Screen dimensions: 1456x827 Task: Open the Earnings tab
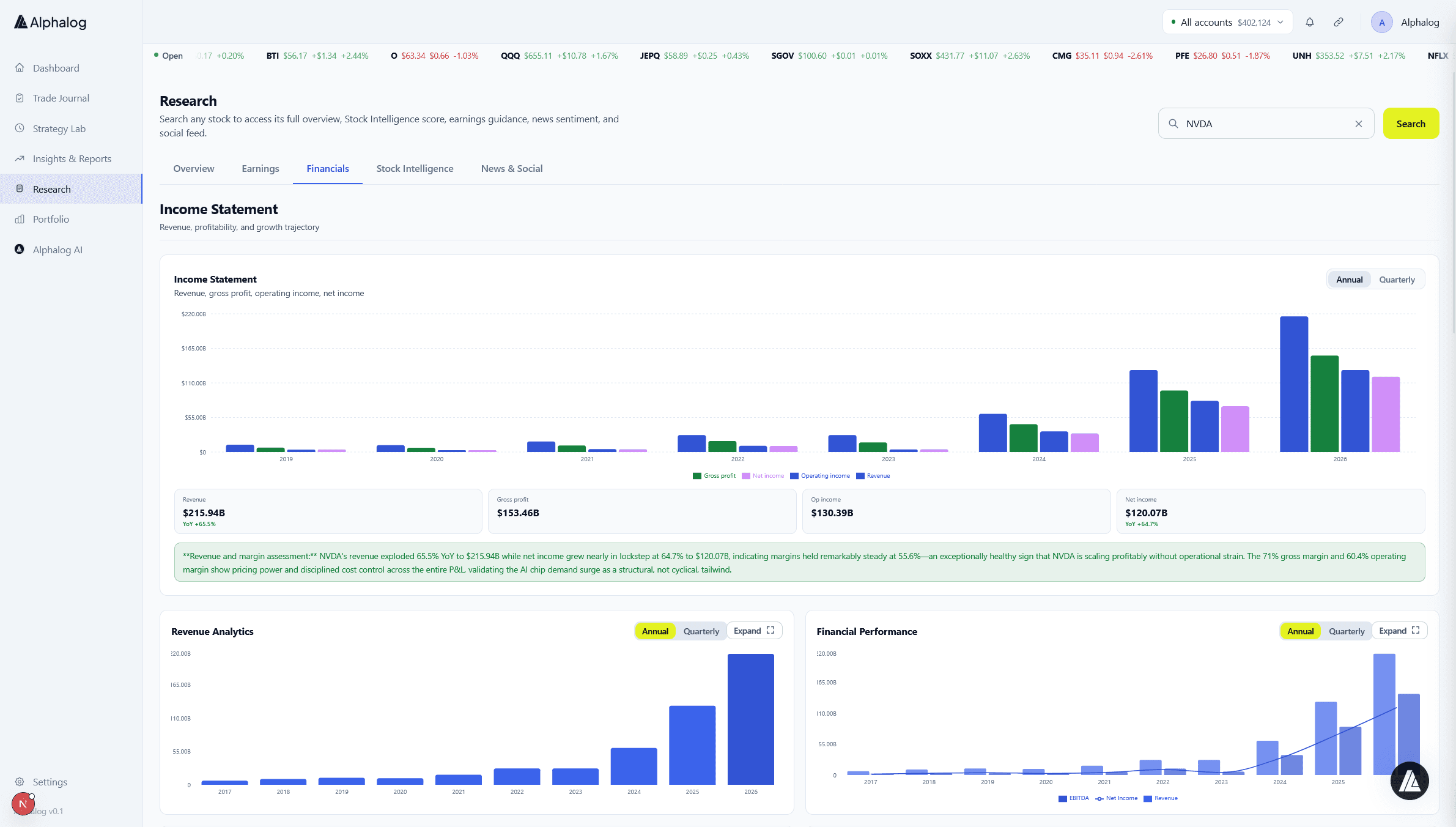[x=260, y=169]
